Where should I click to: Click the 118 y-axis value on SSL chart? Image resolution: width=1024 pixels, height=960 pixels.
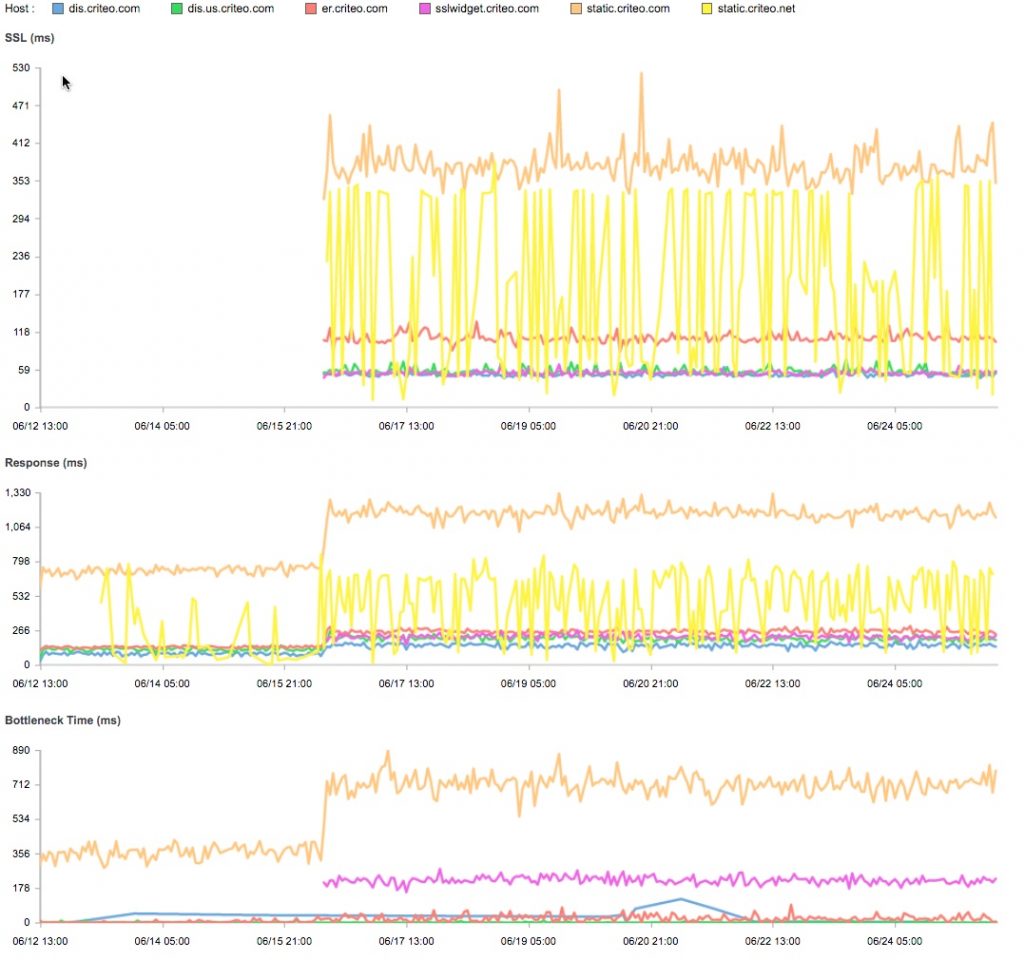tap(21, 332)
